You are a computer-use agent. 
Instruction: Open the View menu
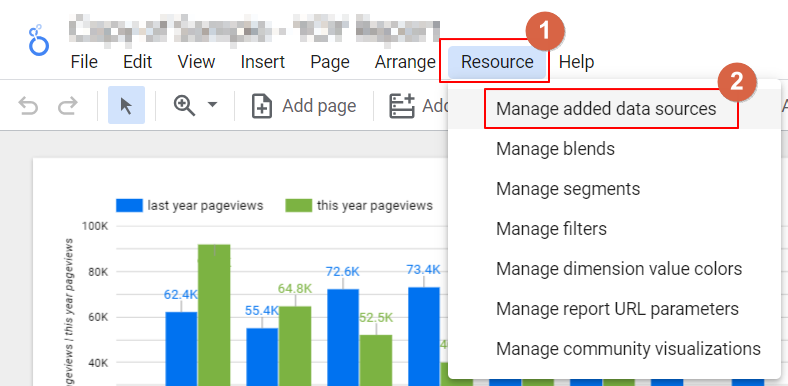pyautogui.click(x=196, y=62)
